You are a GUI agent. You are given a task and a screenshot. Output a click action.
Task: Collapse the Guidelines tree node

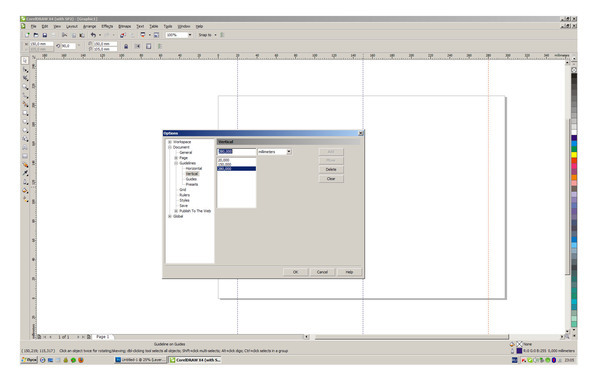click(176, 163)
